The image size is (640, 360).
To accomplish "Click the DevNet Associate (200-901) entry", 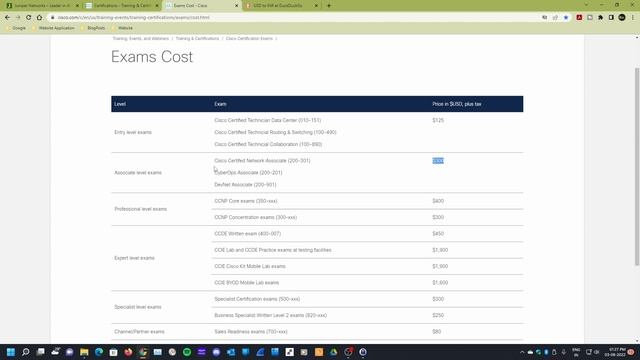I will (245, 185).
